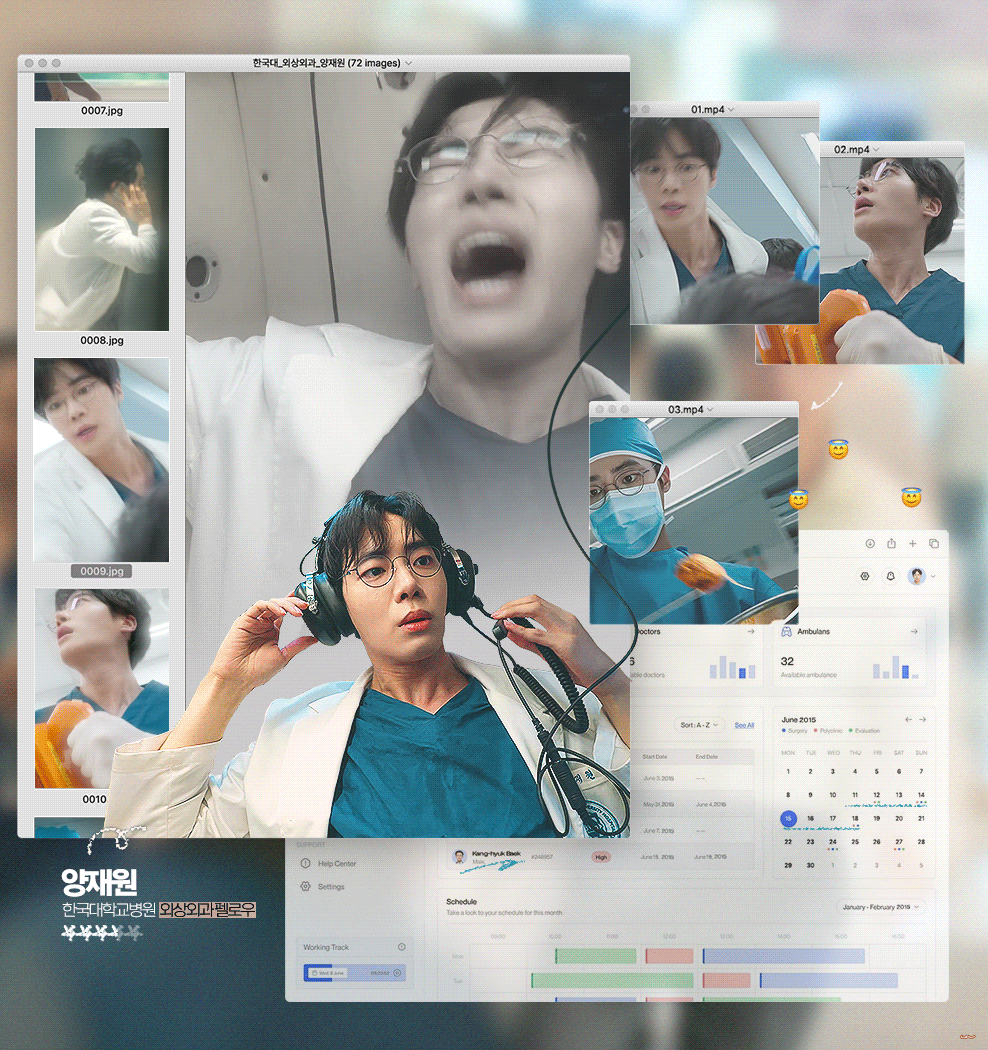988x1050 pixels.
Task: Click the plus icon to add new
Action: coord(912,544)
